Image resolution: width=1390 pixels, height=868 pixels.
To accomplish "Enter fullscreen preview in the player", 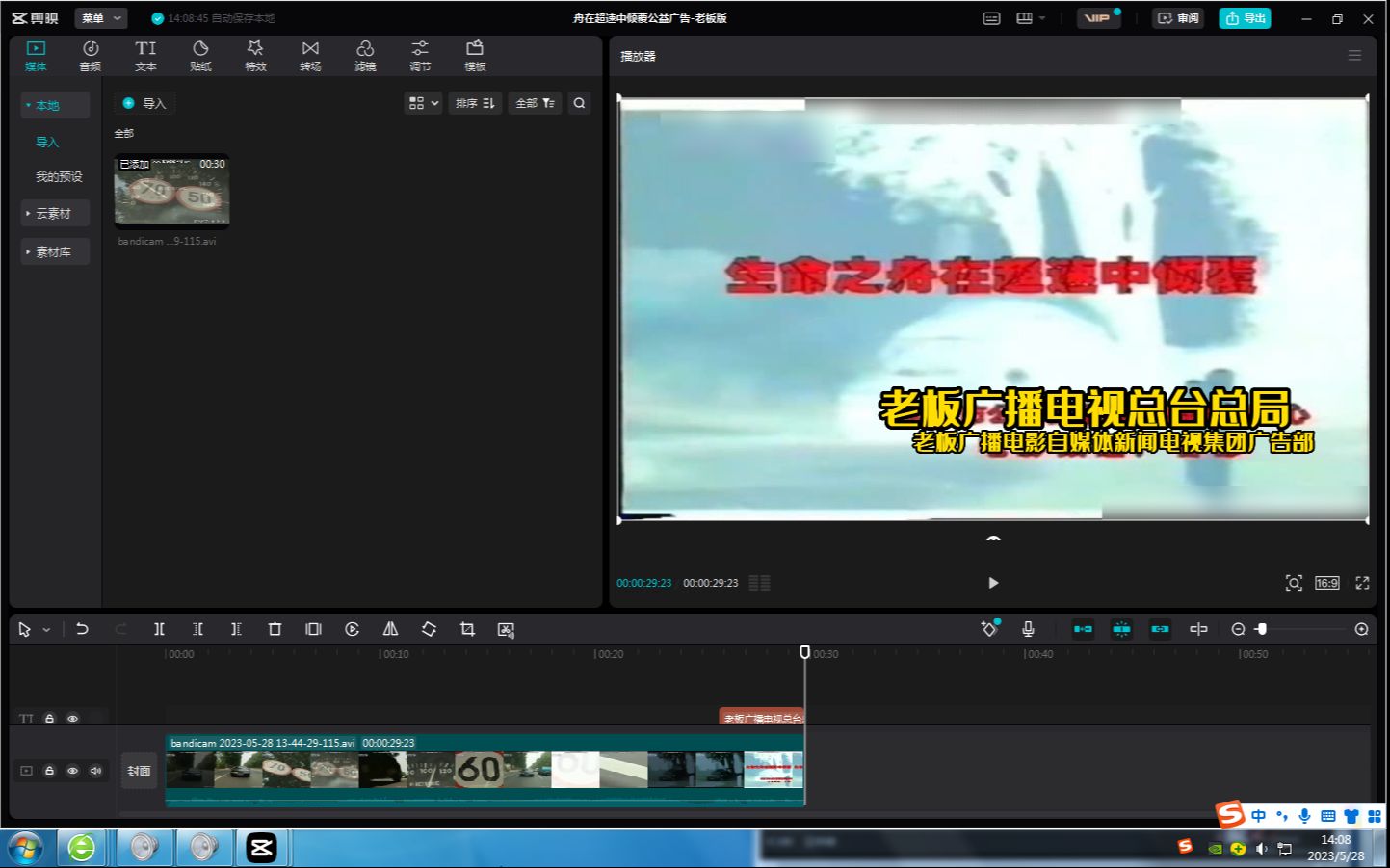I will point(1362,583).
